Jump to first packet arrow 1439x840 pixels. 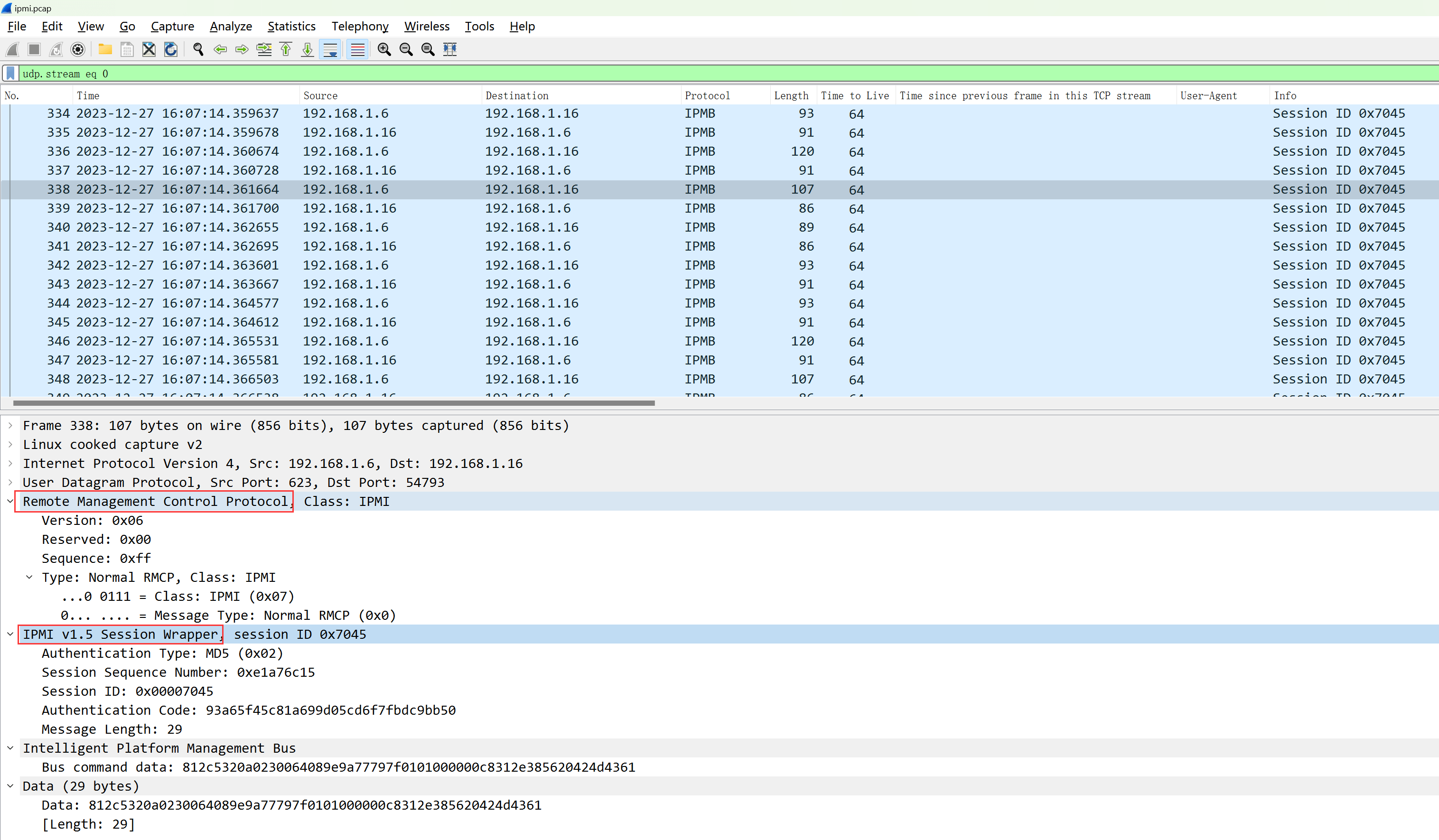click(286, 50)
